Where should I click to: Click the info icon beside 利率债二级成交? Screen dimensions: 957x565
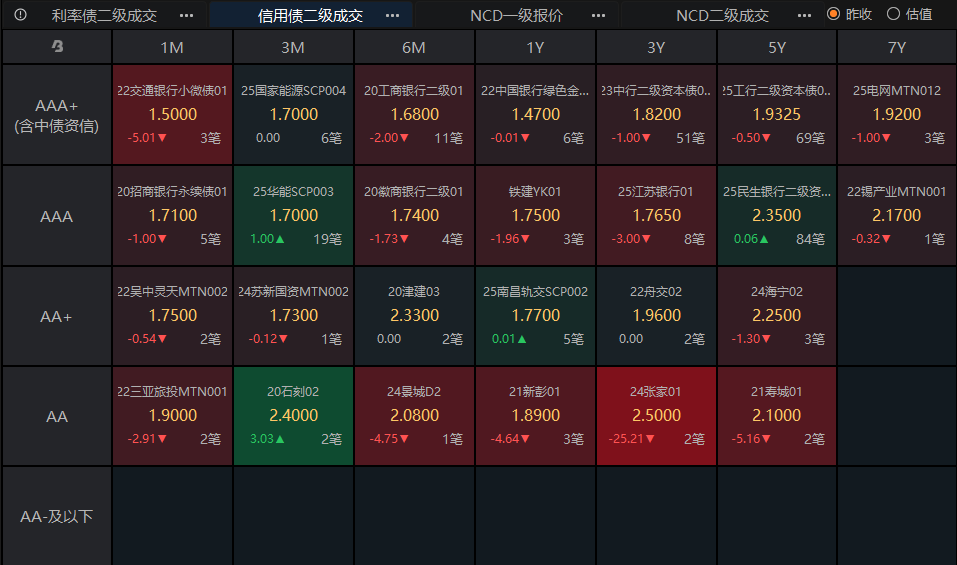(20, 15)
